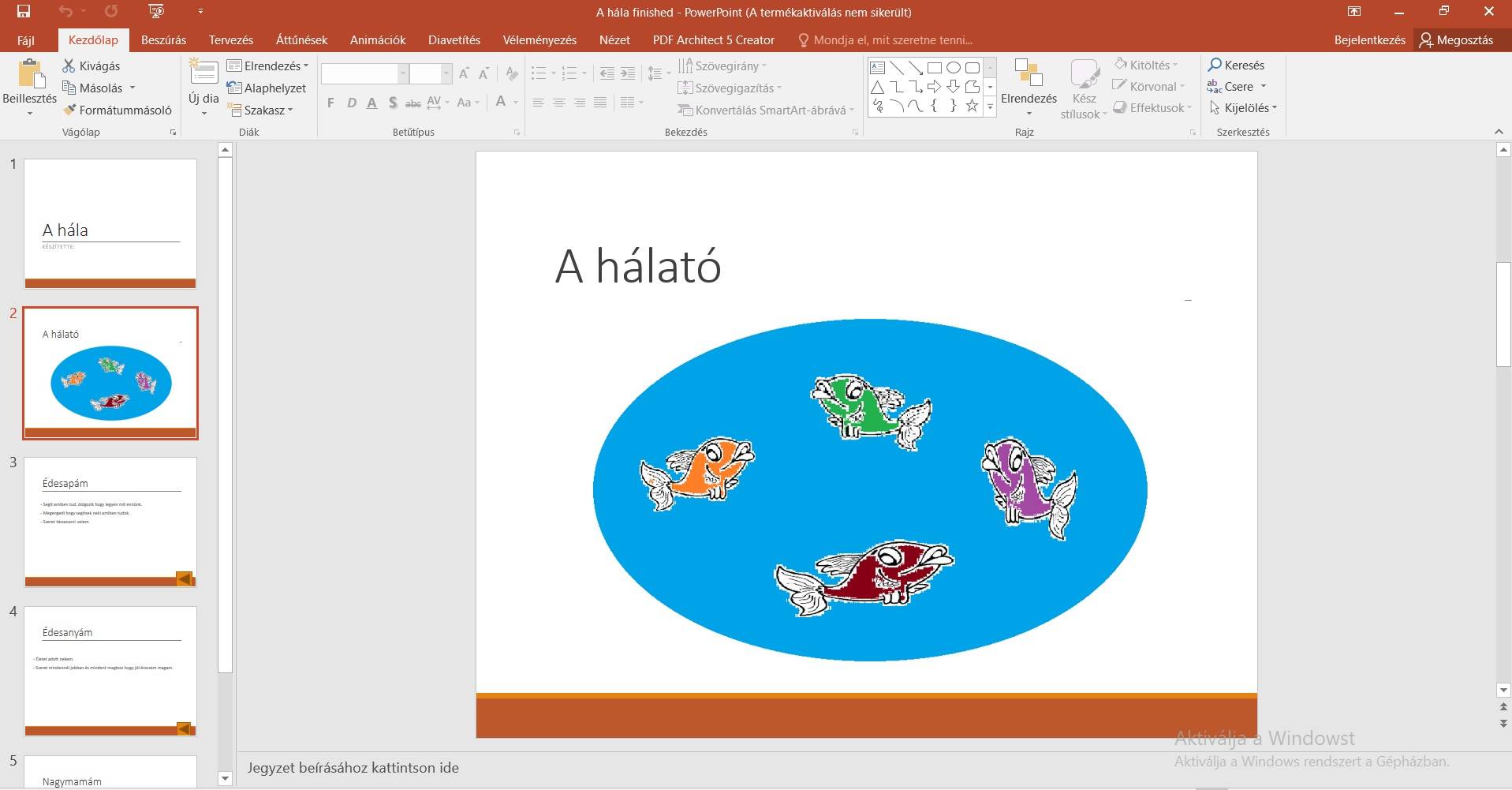1512x790 pixels.
Task: Open Kész stílusok quick styles
Action: tap(1084, 89)
